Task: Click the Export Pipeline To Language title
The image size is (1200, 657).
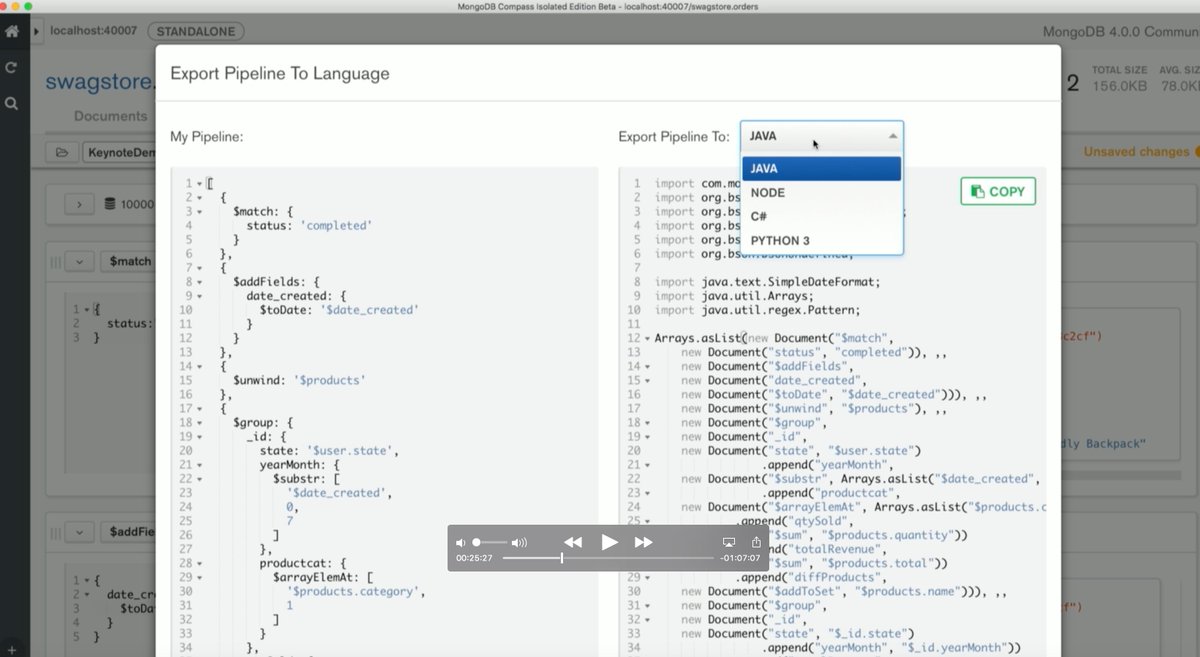Action: click(x=280, y=73)
